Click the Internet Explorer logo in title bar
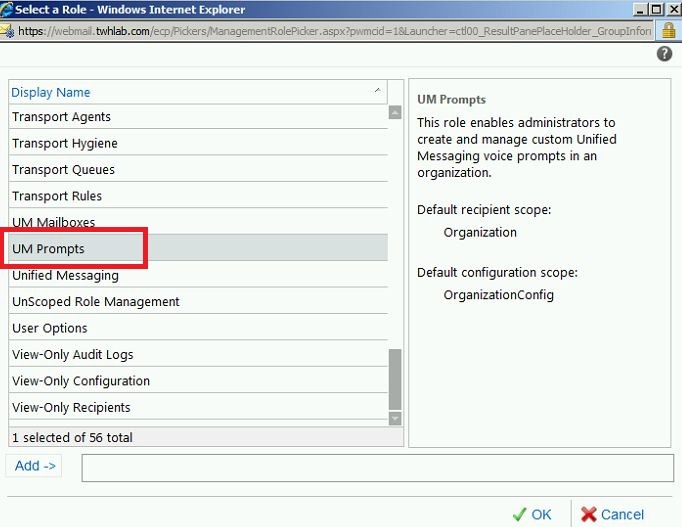Image resolution: width=682 pixels, height=527 pixels. (x=7, y=9)
